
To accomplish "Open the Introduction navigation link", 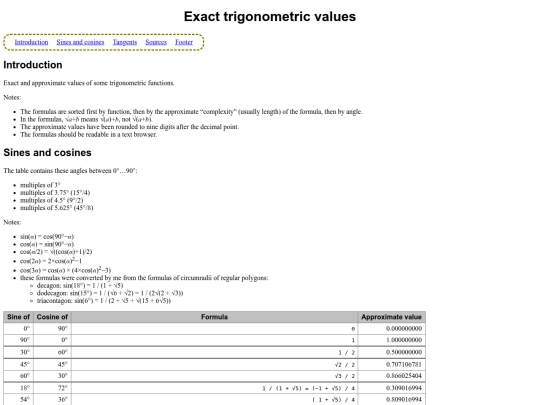I will (31, 42).
